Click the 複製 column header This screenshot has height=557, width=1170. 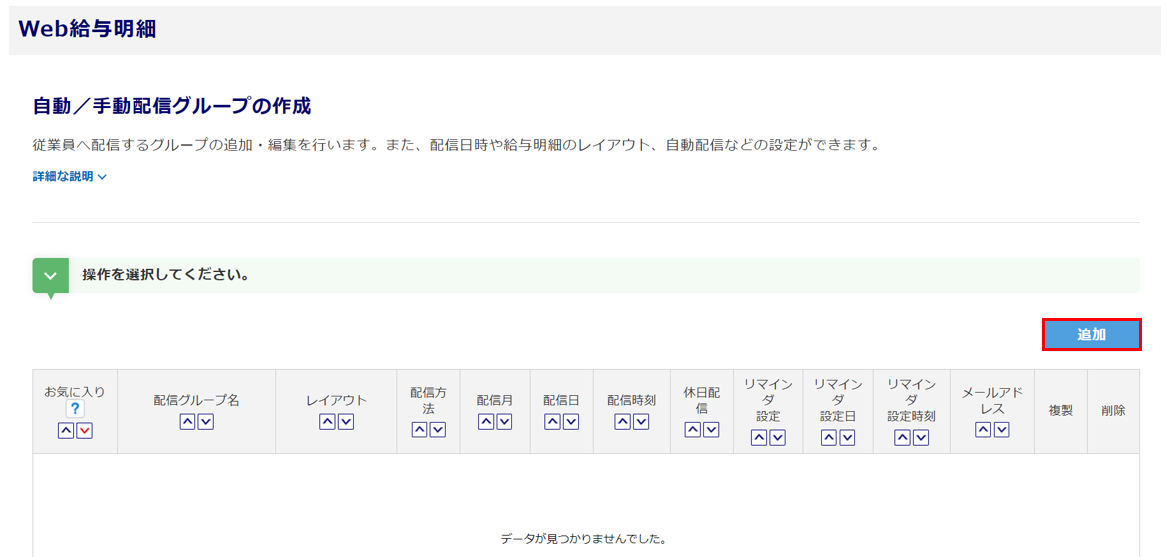point(1061,411)
